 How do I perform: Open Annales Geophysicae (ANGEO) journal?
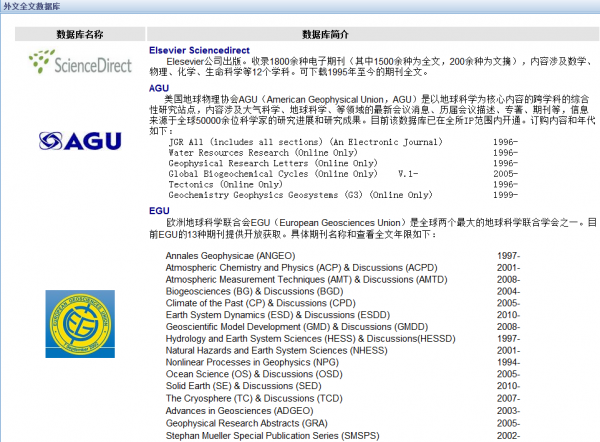tap(230, 256)
